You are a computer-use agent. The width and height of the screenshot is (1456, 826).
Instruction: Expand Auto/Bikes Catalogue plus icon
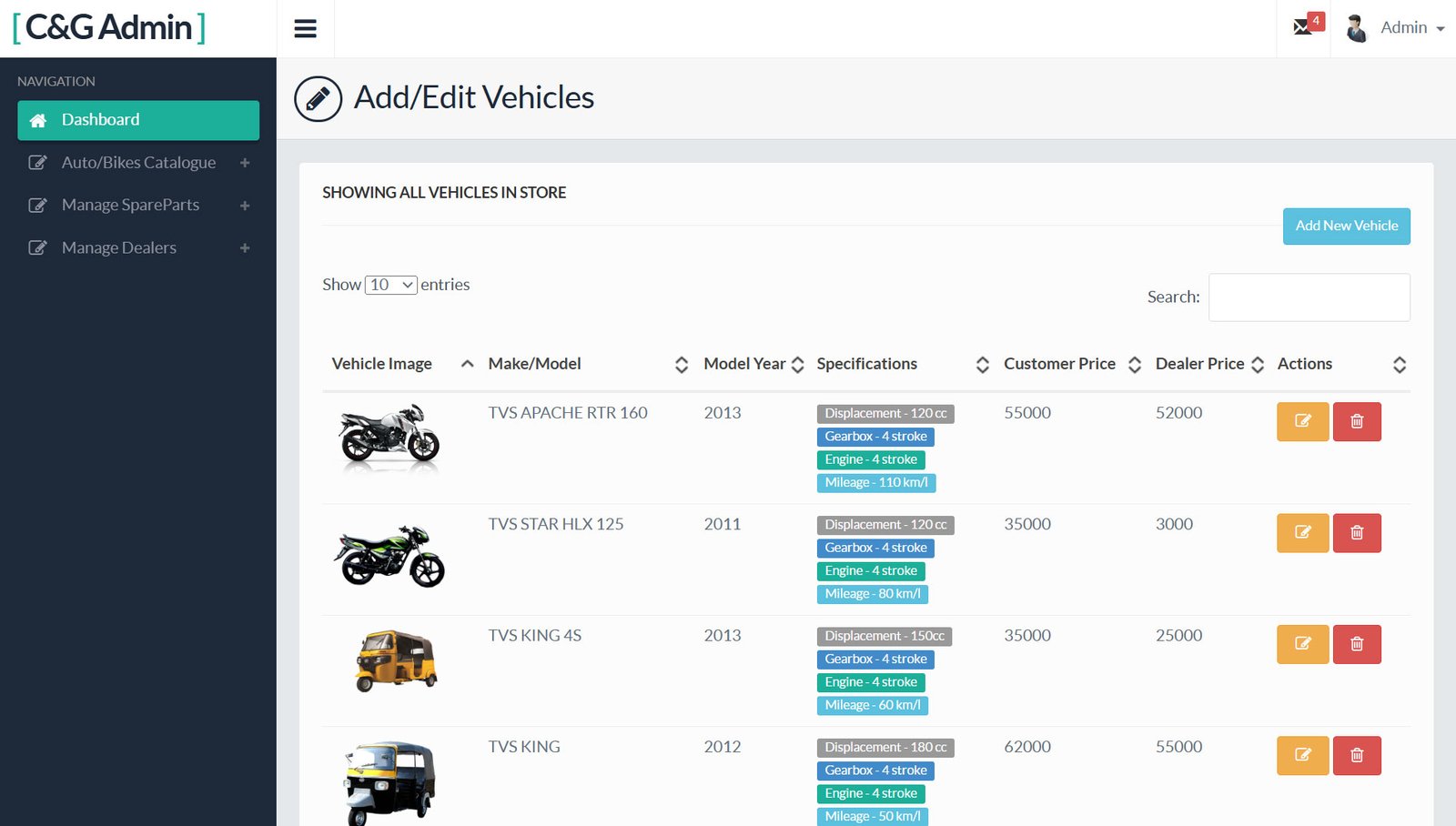coord(245,163)
